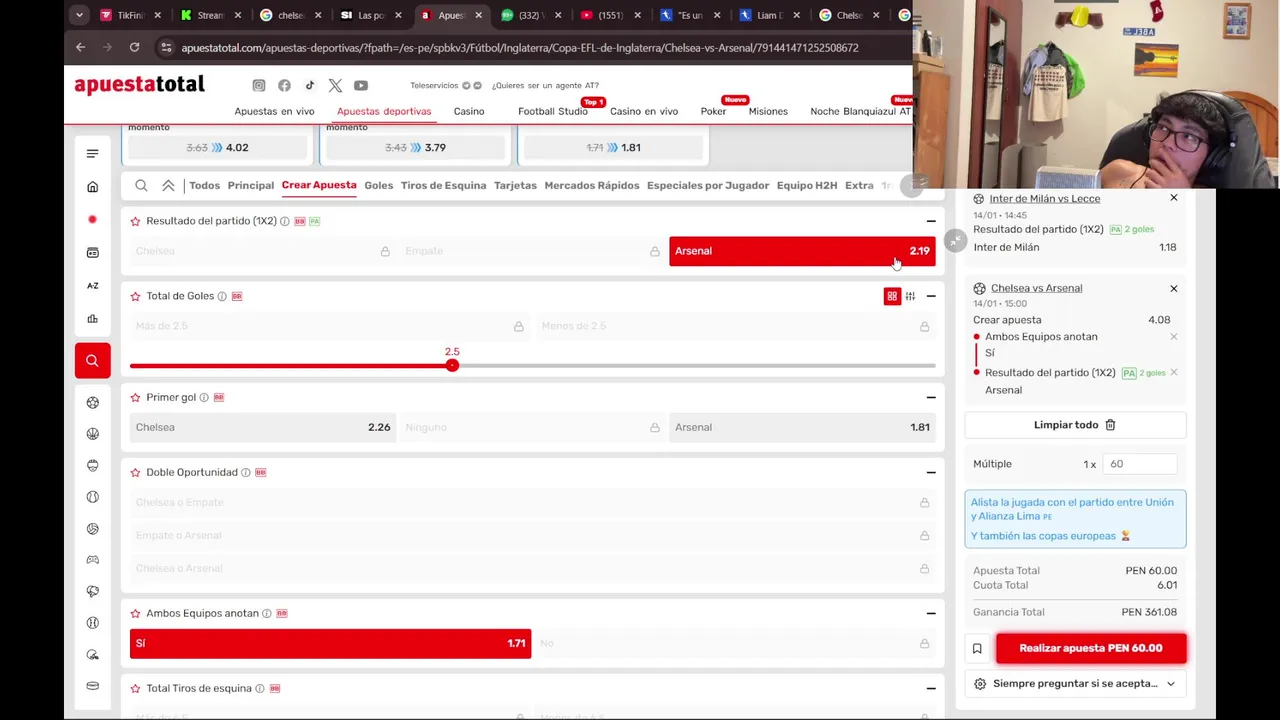Switch Total de Goles to slider view icon
Viewport: 1280px width, 720px height.
click(x=910, y=296)
